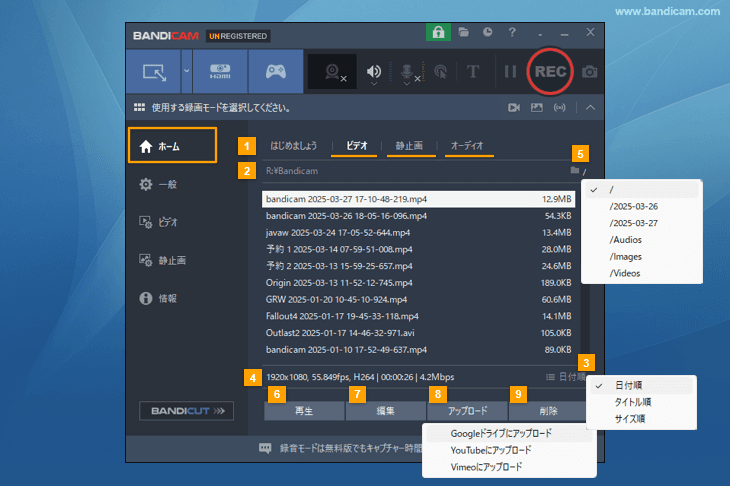Screen dimensions: 730x486
Task: Select Outlast2 2025-01-17 14-46-32-971.avi file
Action: [419, 333]
